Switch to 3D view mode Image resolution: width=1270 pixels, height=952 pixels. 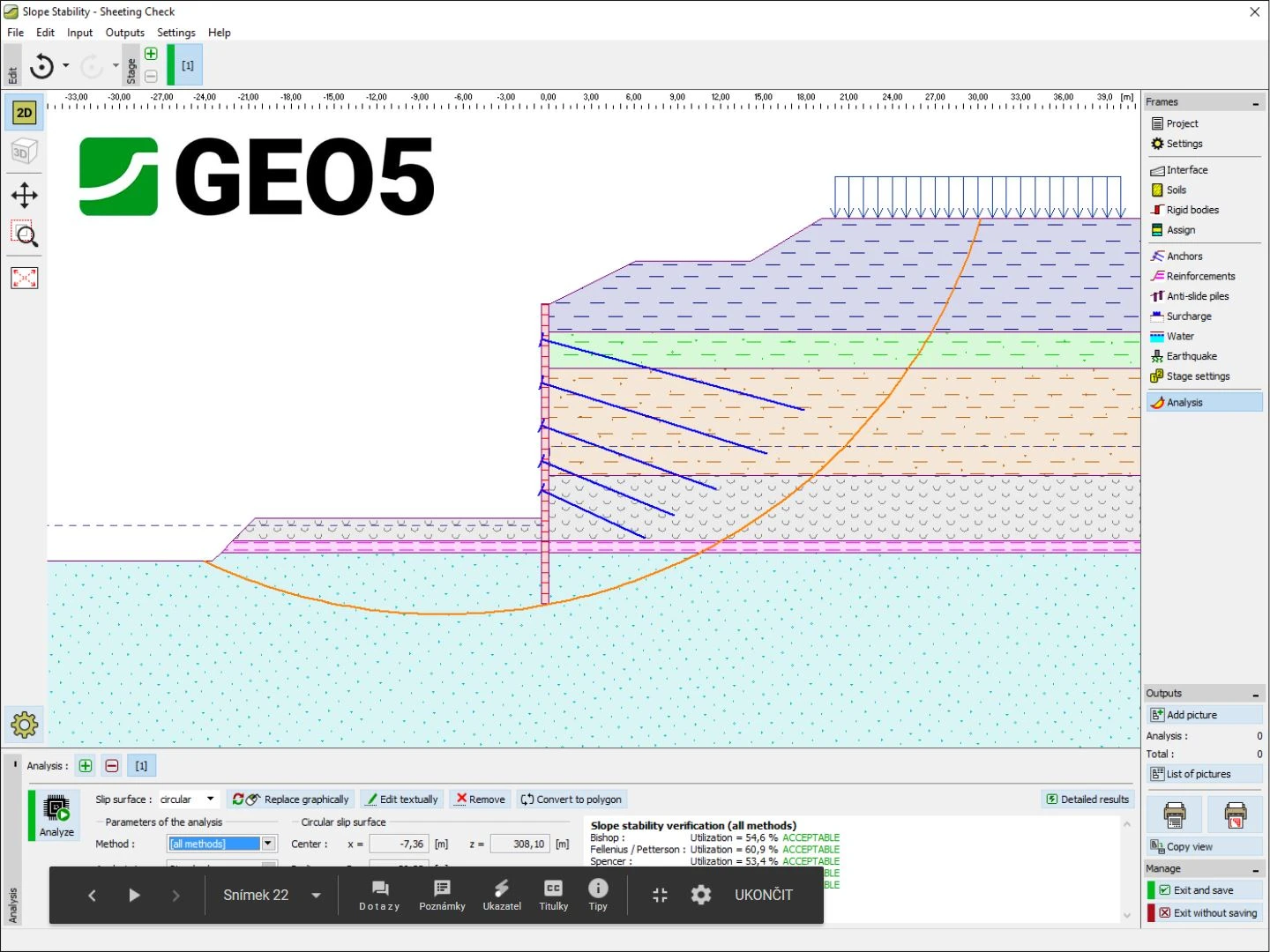24,152
